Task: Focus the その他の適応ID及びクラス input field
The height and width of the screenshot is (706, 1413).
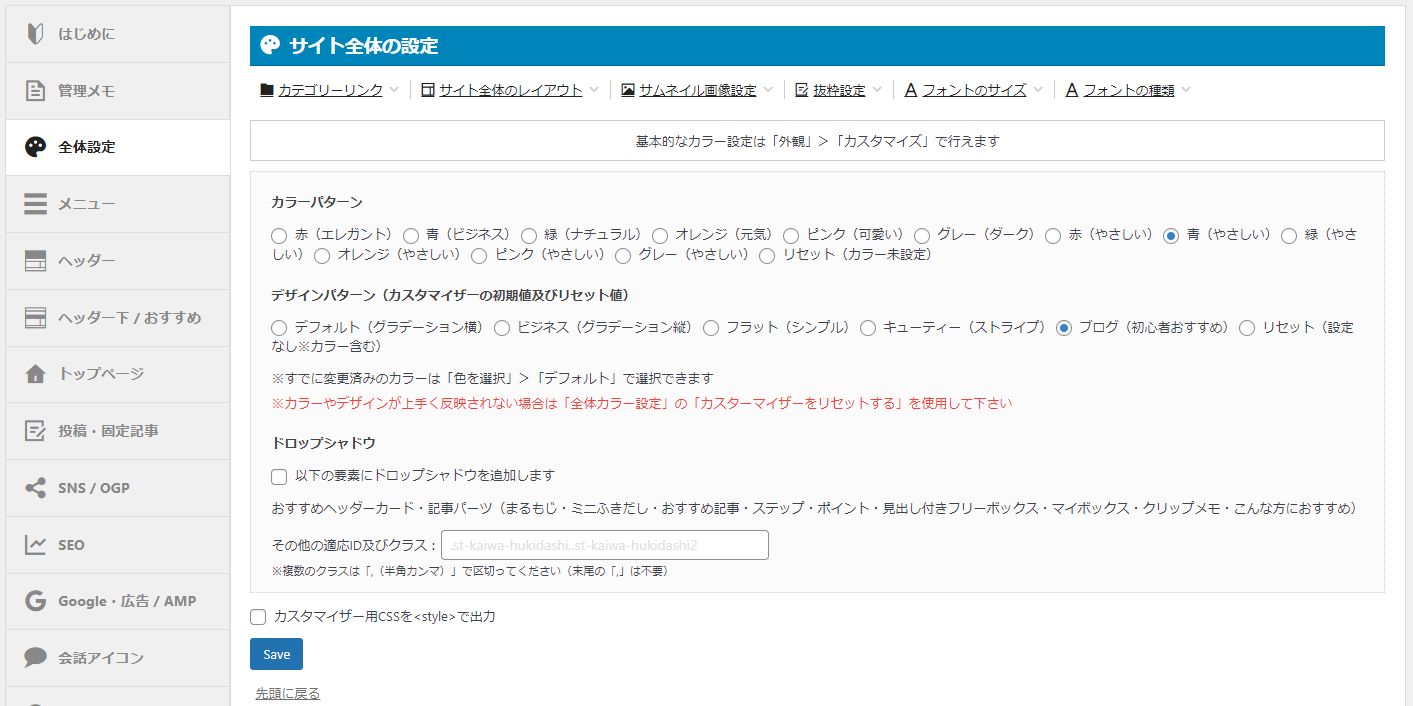Action: tap(605, 545)
